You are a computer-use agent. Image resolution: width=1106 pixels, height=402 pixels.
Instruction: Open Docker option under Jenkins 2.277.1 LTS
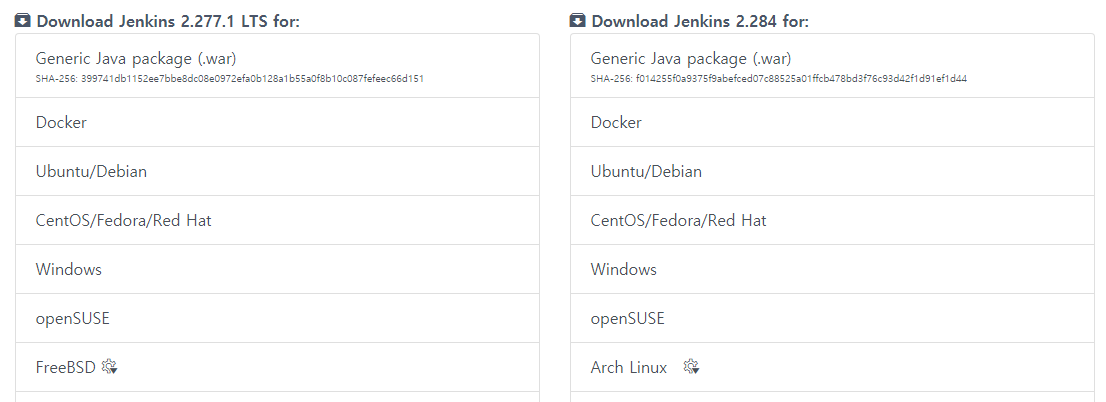[x=277, y=122]
